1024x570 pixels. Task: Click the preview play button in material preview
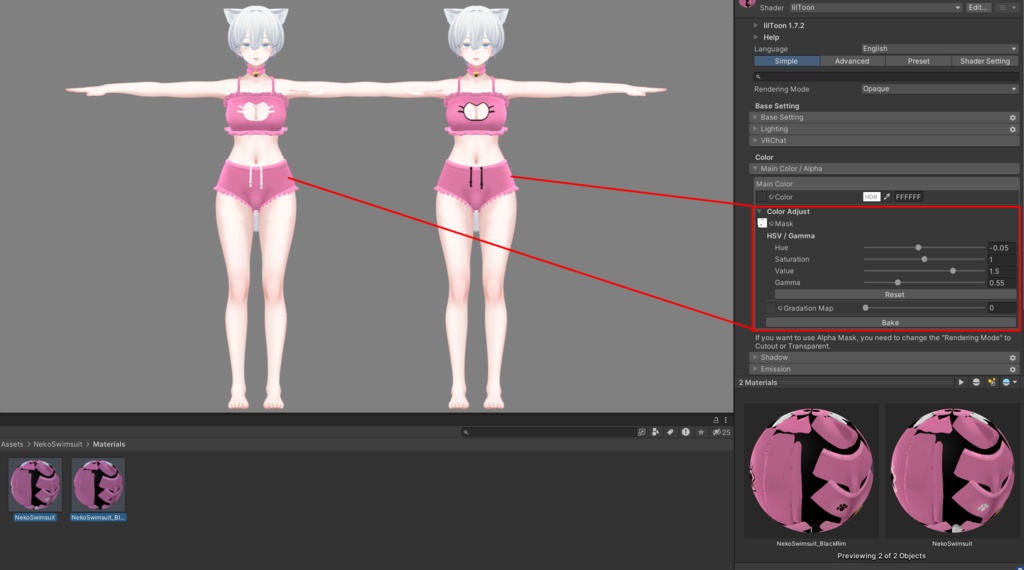961,383
